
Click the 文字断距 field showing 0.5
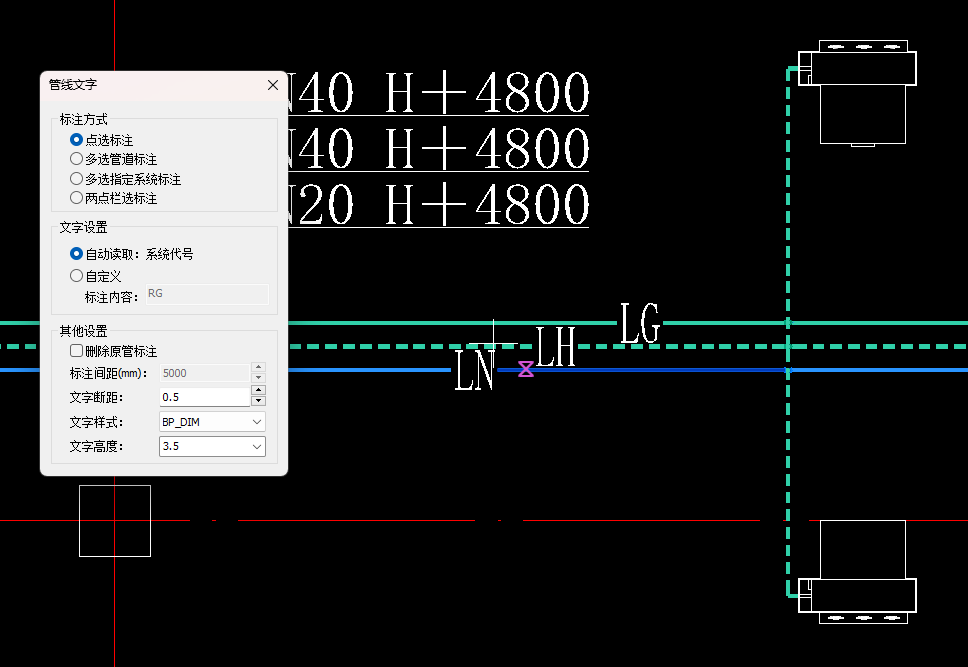[x=204, y=397]
